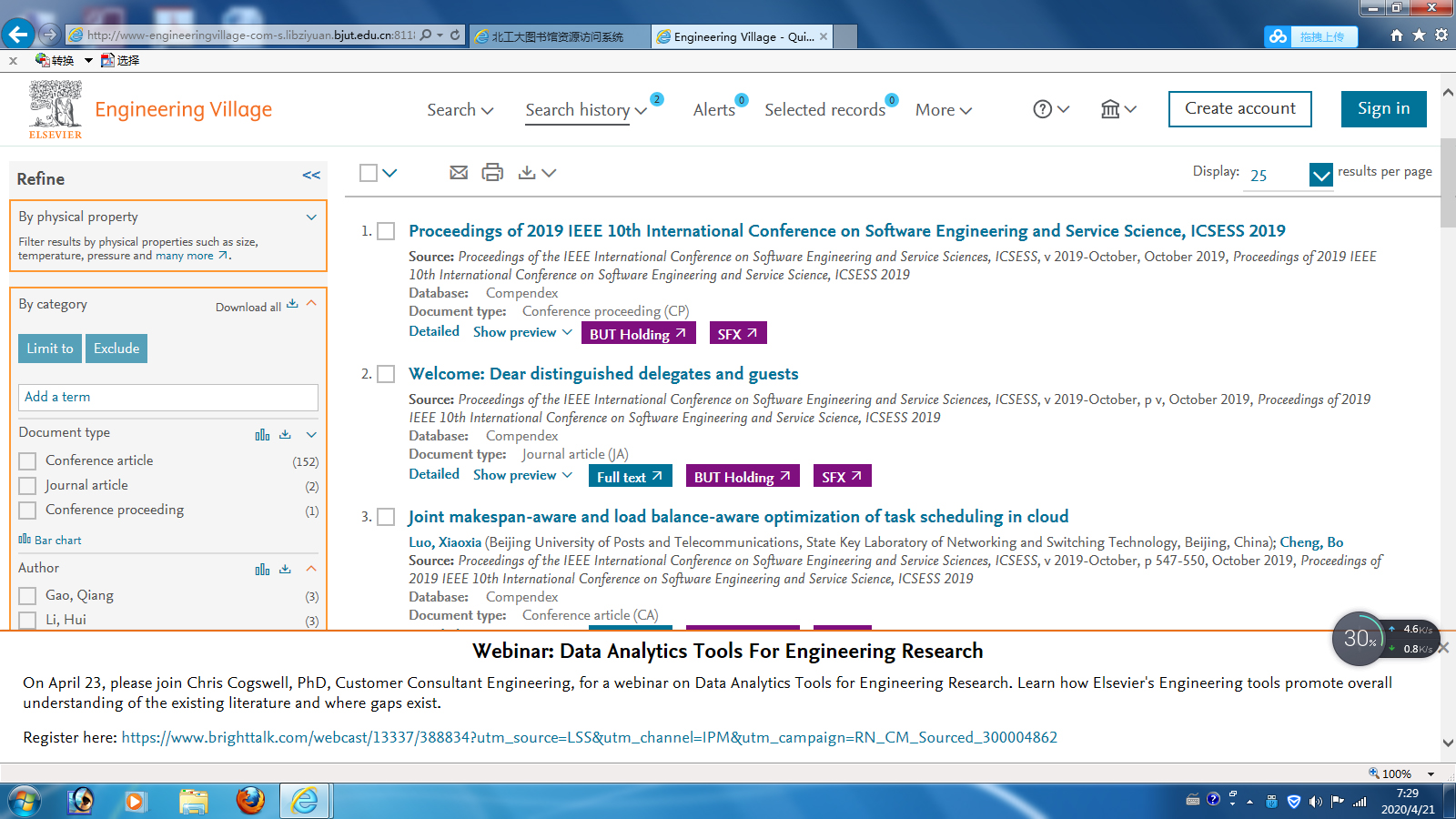Click Create account button
Viewport: 1456px width, 819px height.
[x=1239, y=108]
